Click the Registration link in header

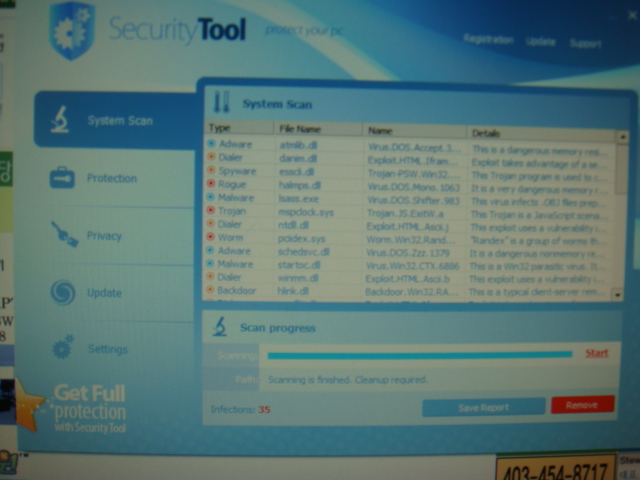(x=488, y=39)
